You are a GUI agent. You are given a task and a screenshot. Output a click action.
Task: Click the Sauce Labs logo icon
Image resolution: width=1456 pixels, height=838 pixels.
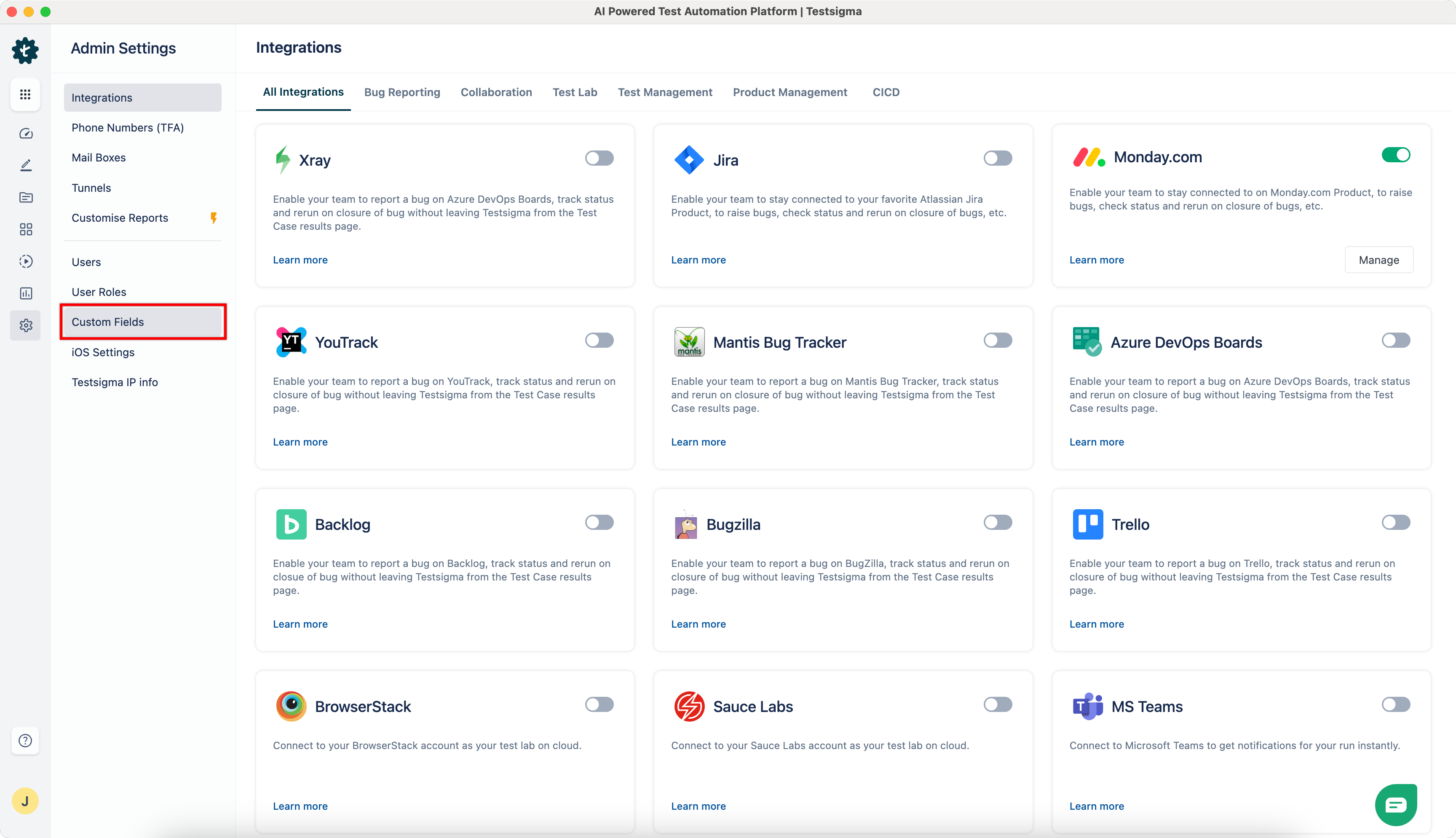pyautogui.click(x=689, y=706)
